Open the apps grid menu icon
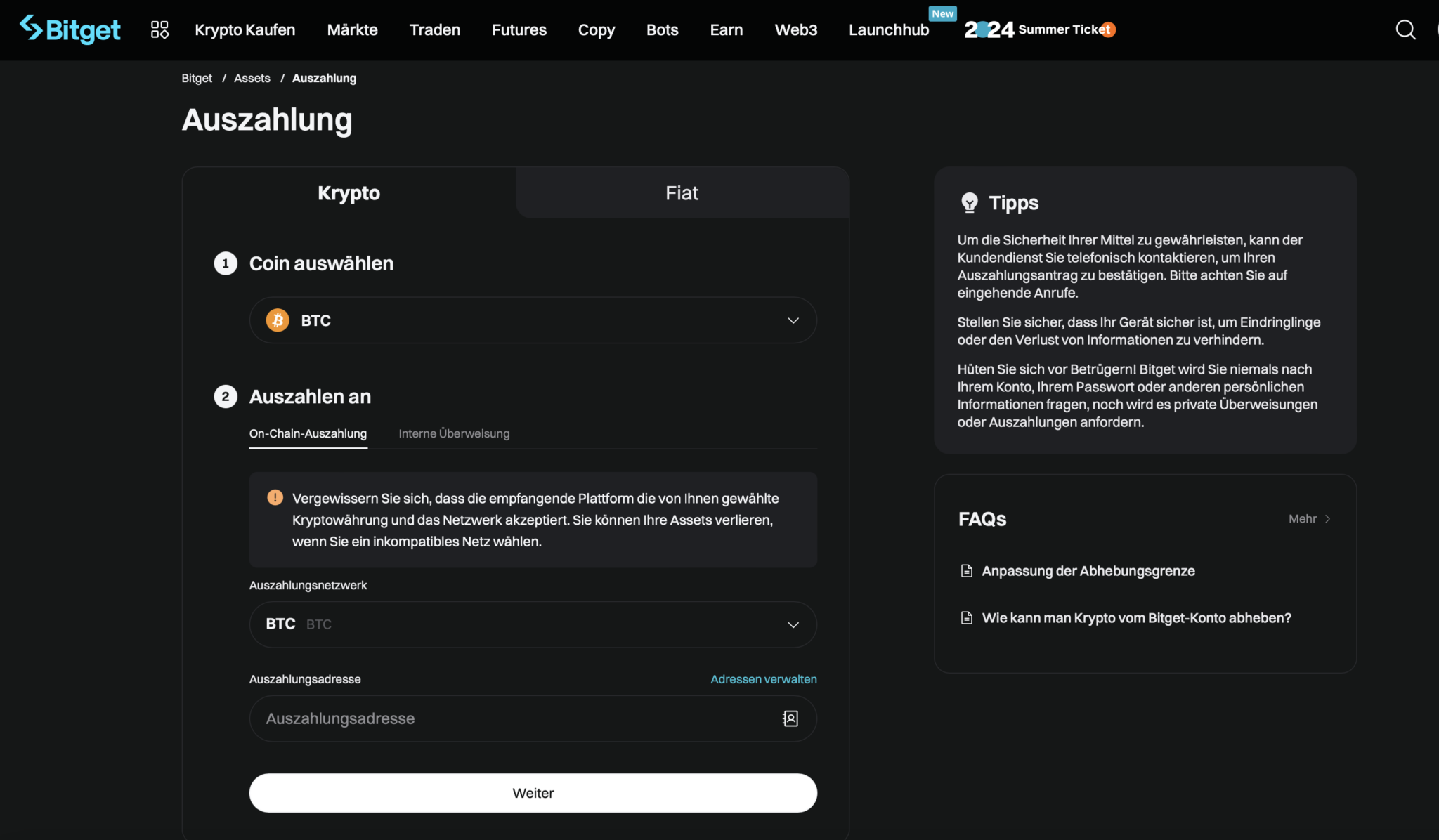 pos(159,29)
